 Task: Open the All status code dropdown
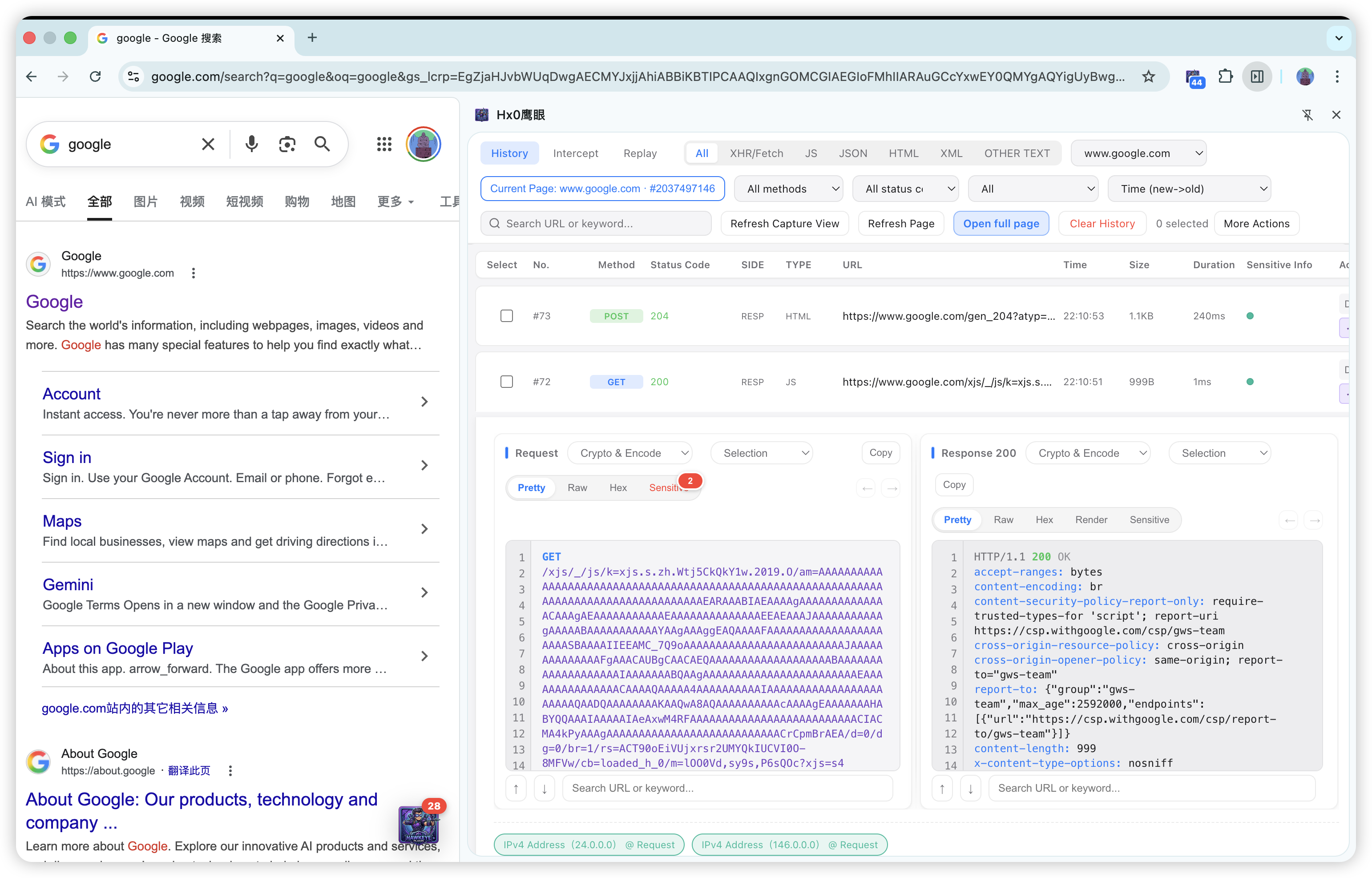tap(905, 189)
